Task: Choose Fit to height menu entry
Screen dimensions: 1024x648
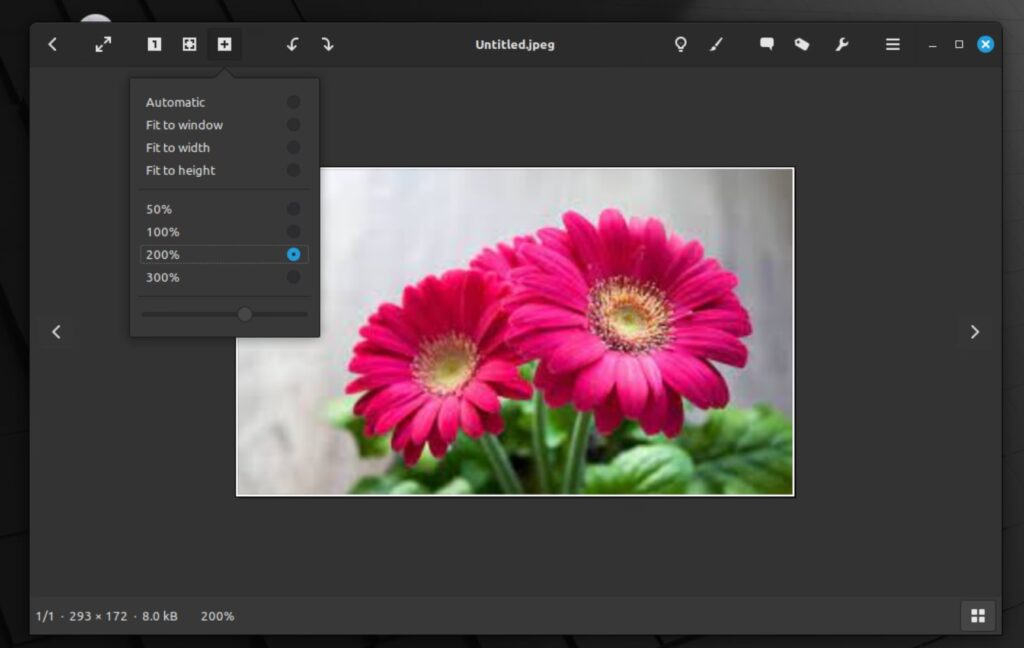Action: coord(181,170)
